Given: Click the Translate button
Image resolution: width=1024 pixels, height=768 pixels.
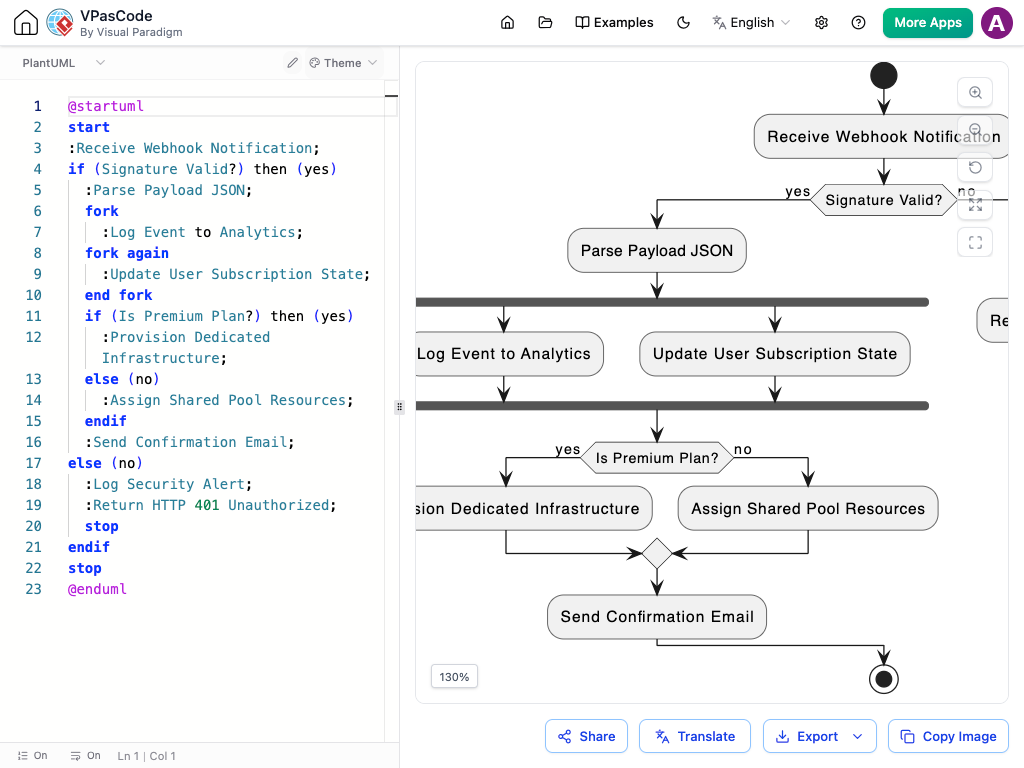Looking at the screenshot, I should [x=695, y=736].
